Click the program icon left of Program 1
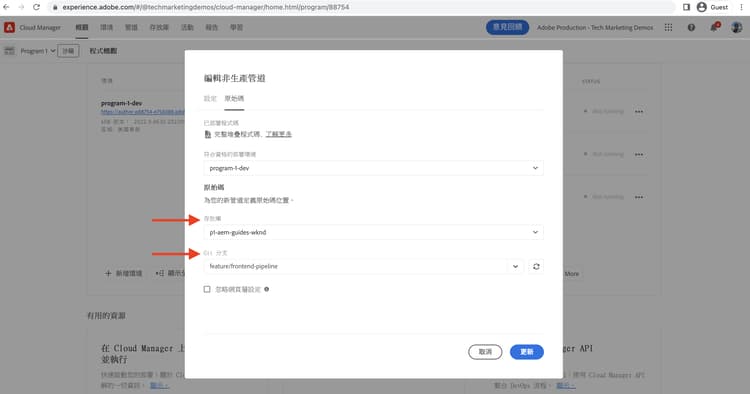Screen dimensions: 750x394 coord(10,51)
